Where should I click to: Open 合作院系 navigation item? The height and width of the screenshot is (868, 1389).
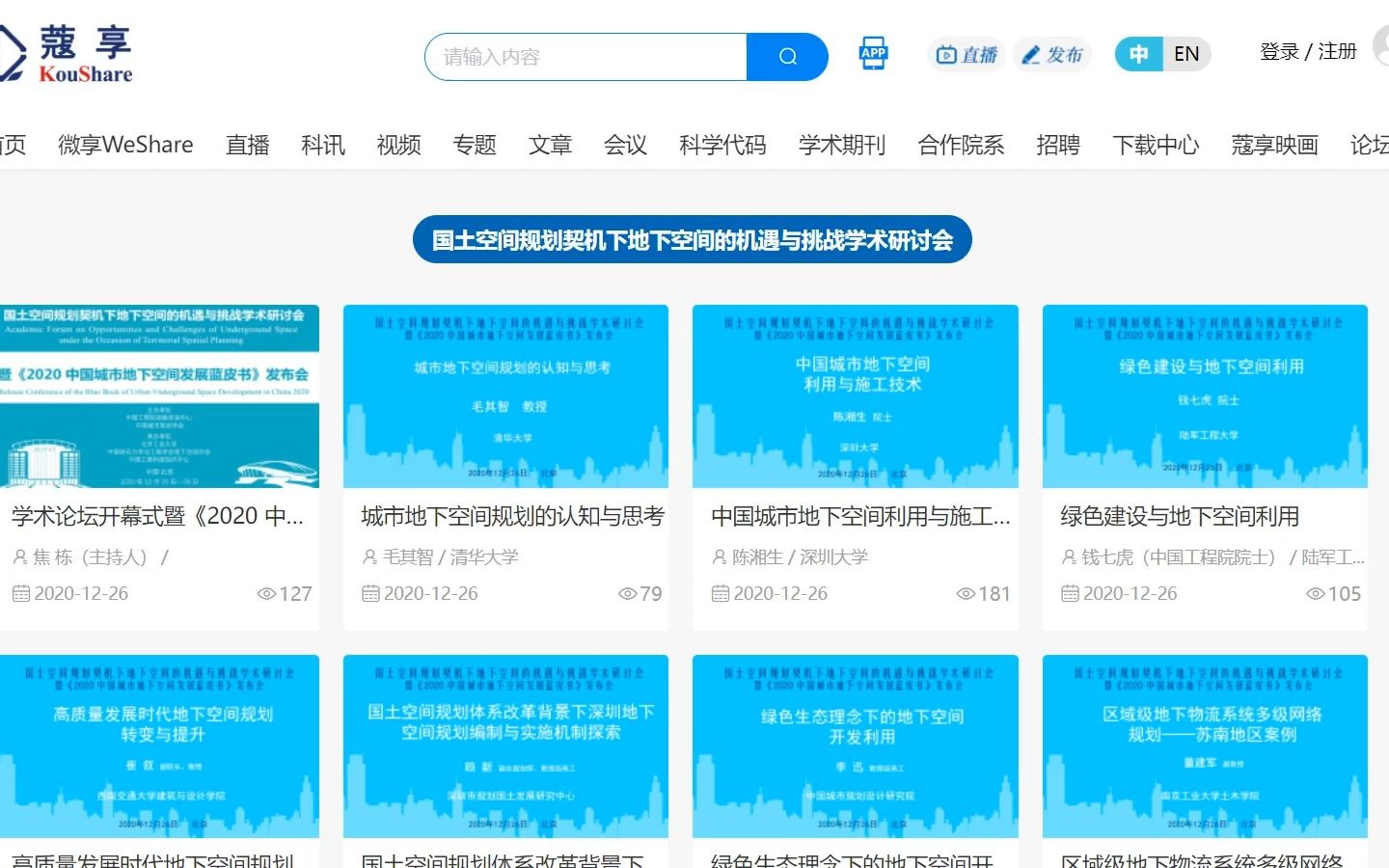[962, 145]
